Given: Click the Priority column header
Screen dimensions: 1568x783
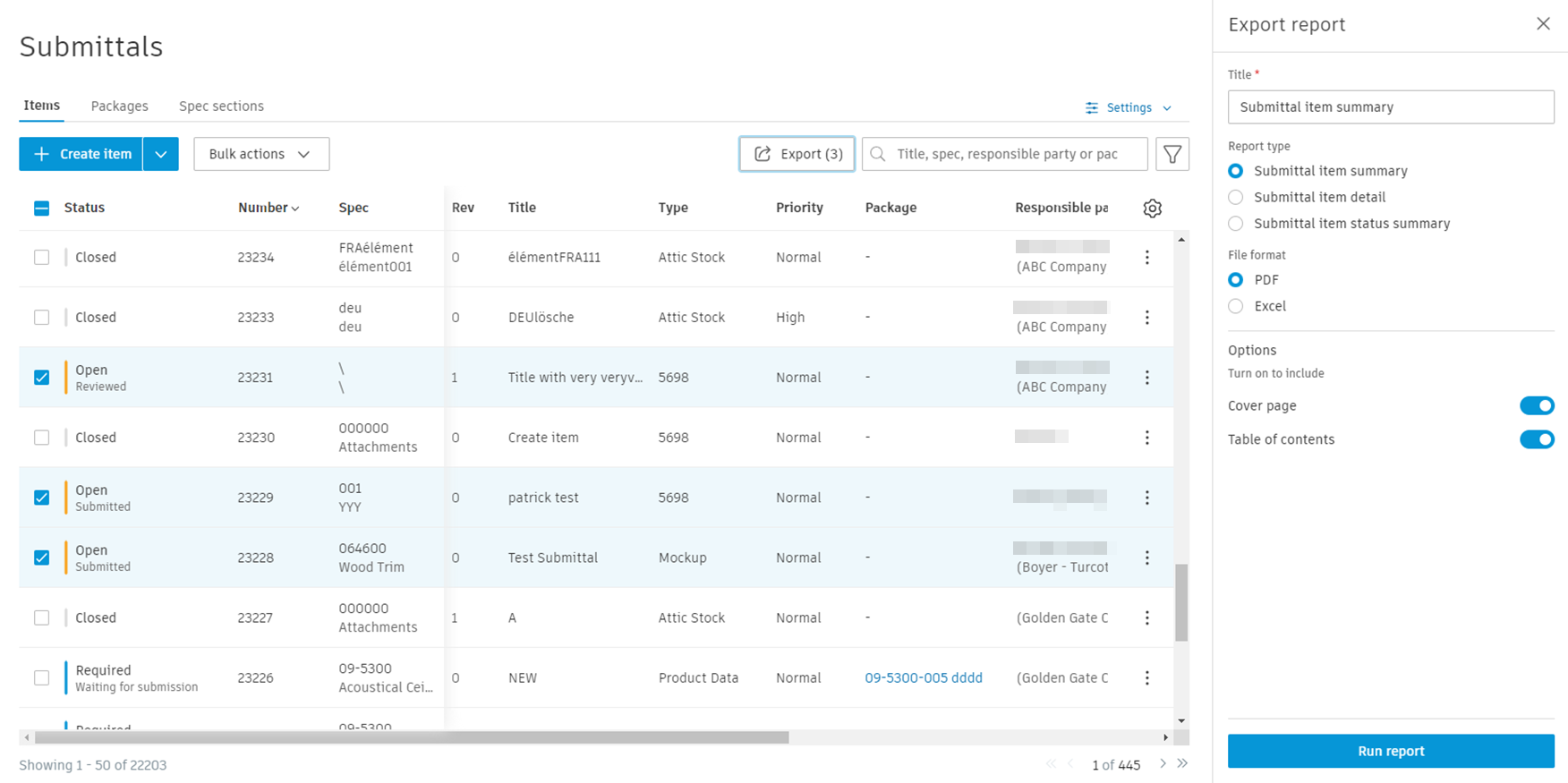Looking at the screenshot, I should click(799, 208).
